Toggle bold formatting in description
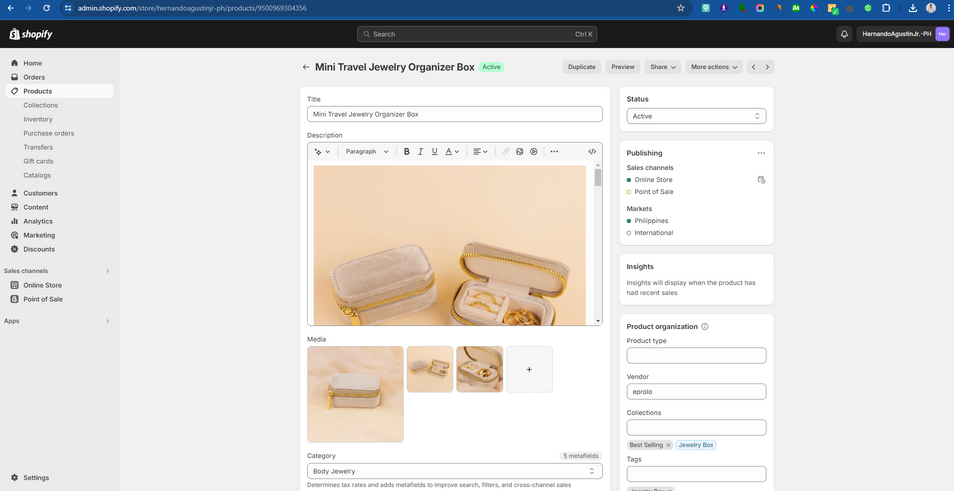The width and height of the screenshot is (954, 491). point(406,151)
